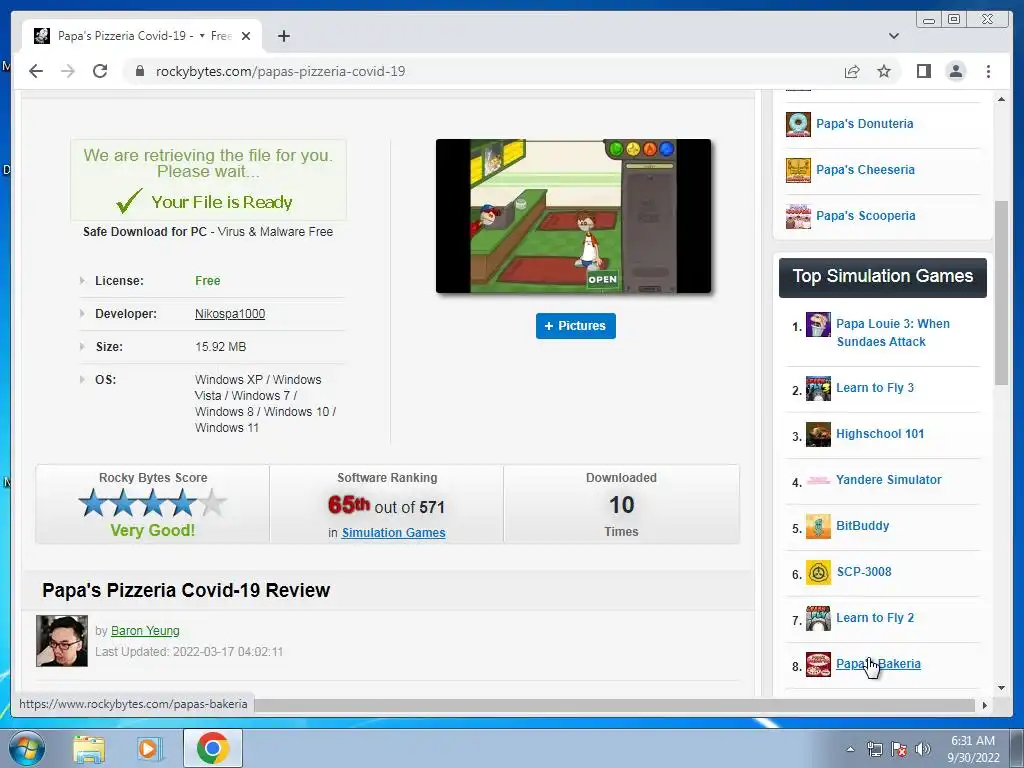Open Papa Louie 3: When Sundaes Attack link
Image resolution: width=1024 pixels, height=768 pixels.
[x=893, y=333]
